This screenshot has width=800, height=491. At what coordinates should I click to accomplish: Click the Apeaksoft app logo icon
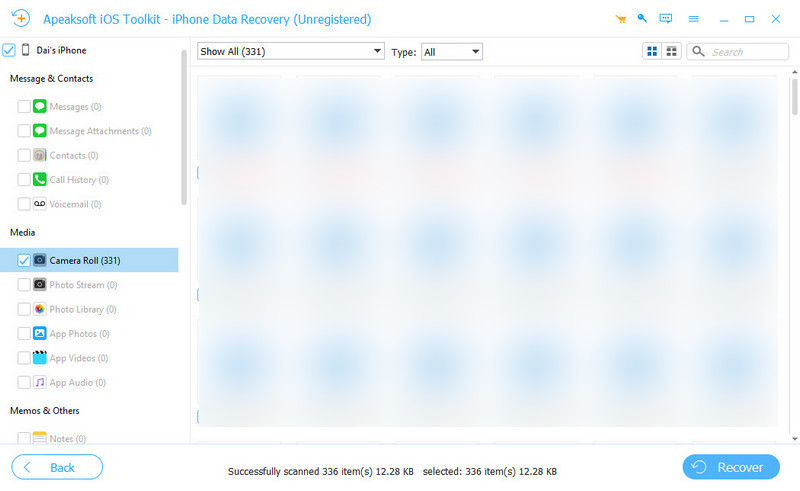[x=20, y=19]
